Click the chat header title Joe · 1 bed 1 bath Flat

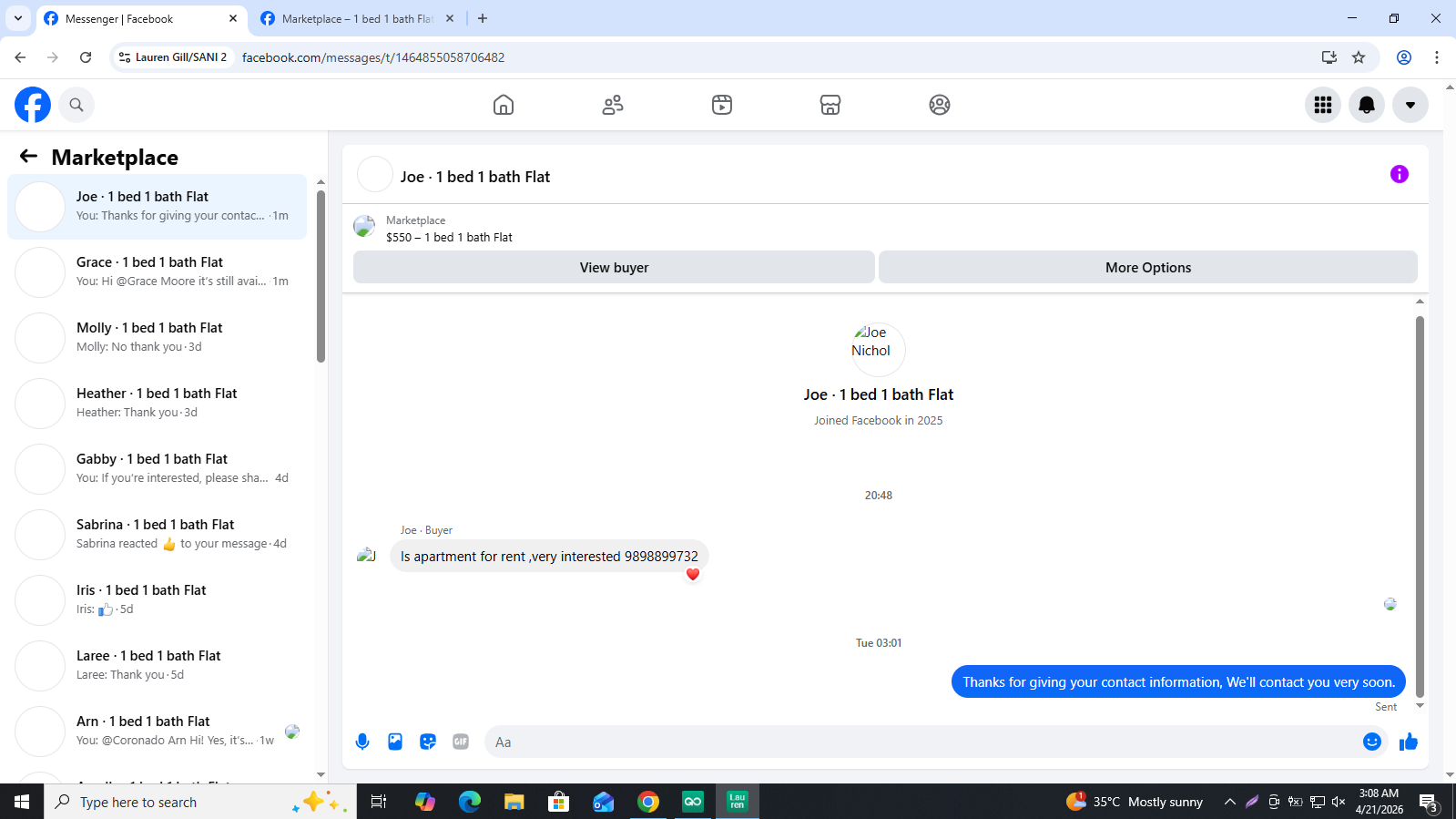(x=475, y=177)
